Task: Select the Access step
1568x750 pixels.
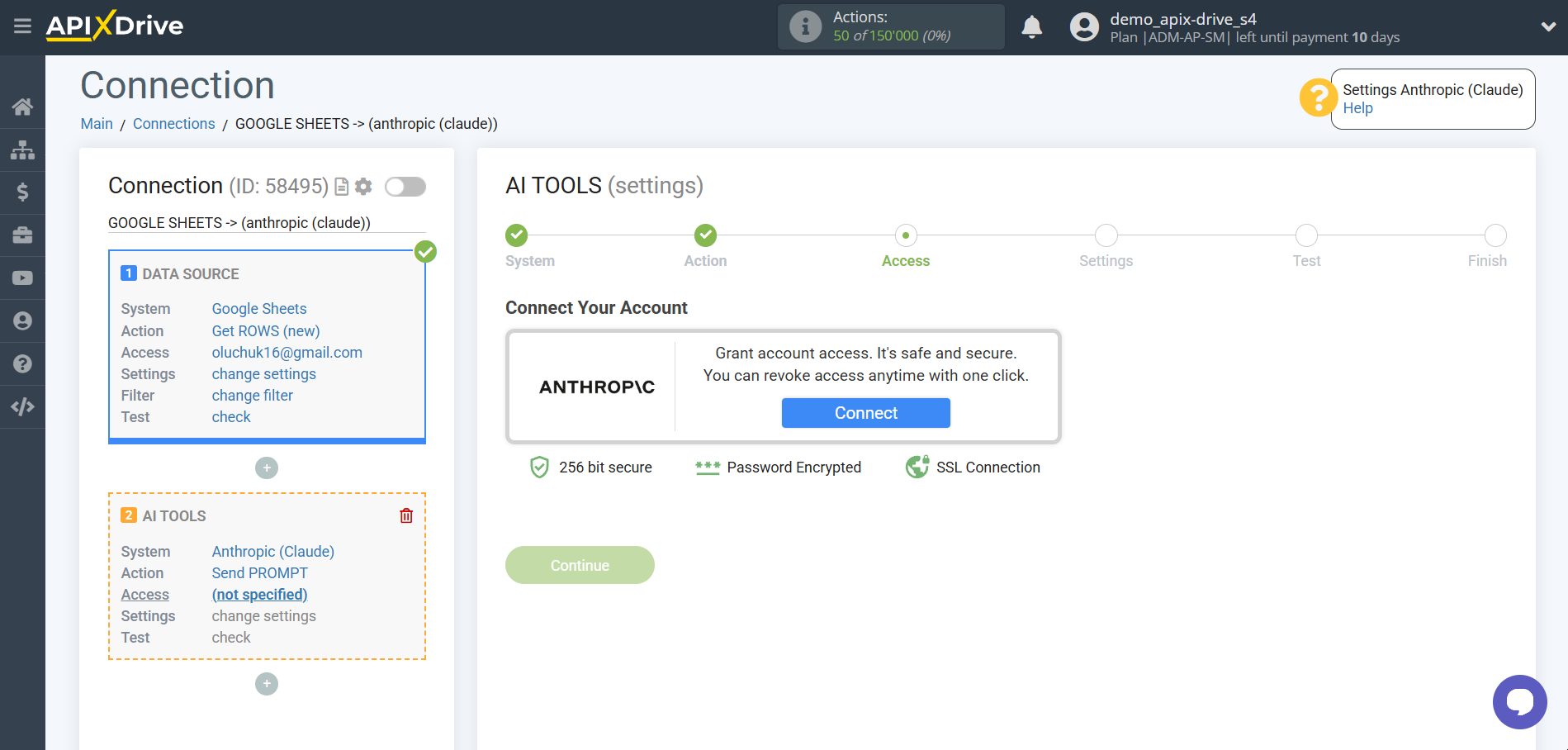Action: (x=906, y=235)
